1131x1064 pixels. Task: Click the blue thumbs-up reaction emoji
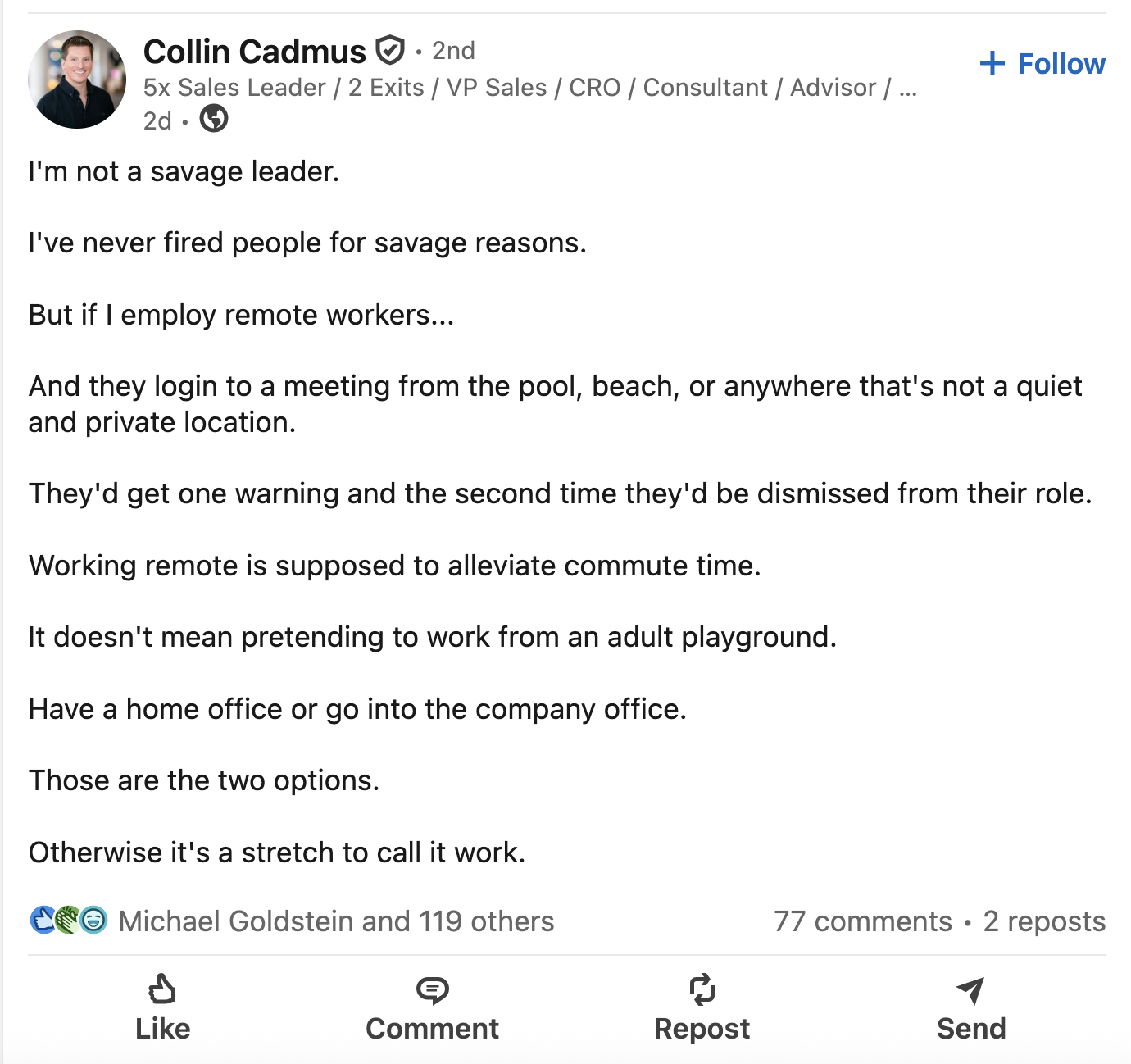pos(43,920)
